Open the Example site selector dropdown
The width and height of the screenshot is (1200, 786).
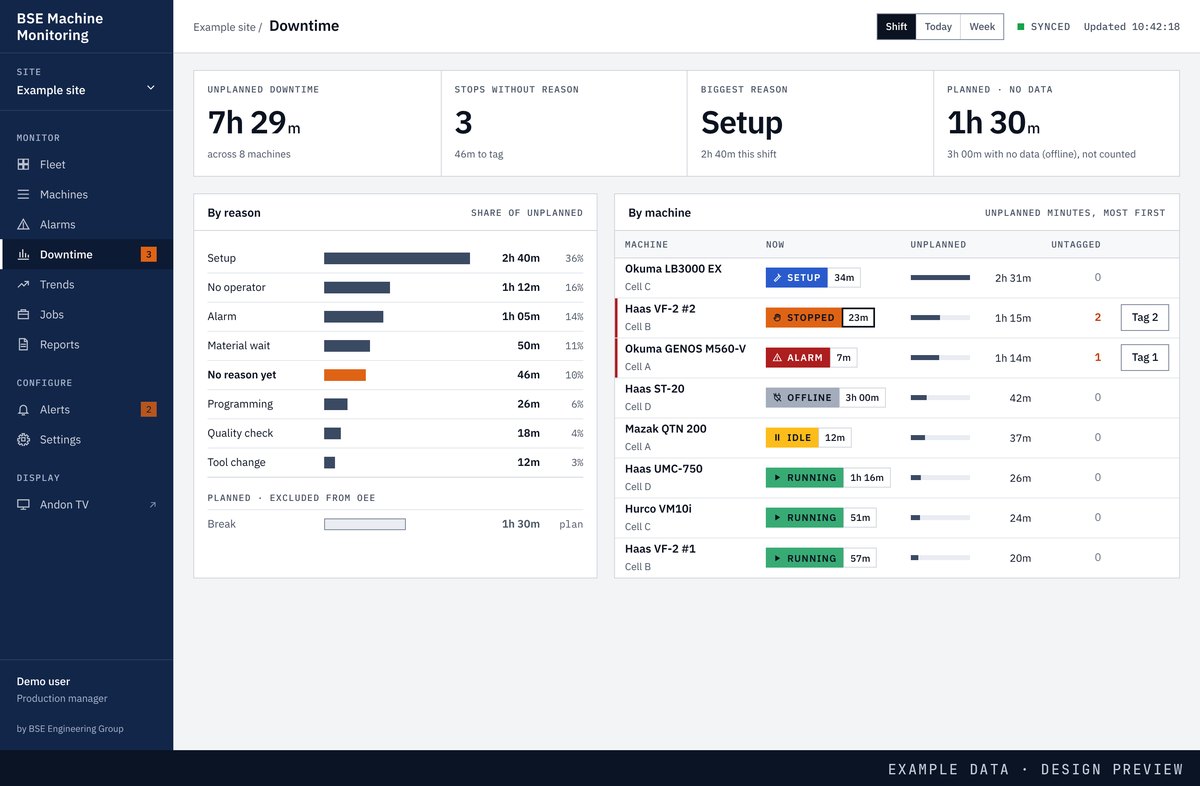pos(86,90)
